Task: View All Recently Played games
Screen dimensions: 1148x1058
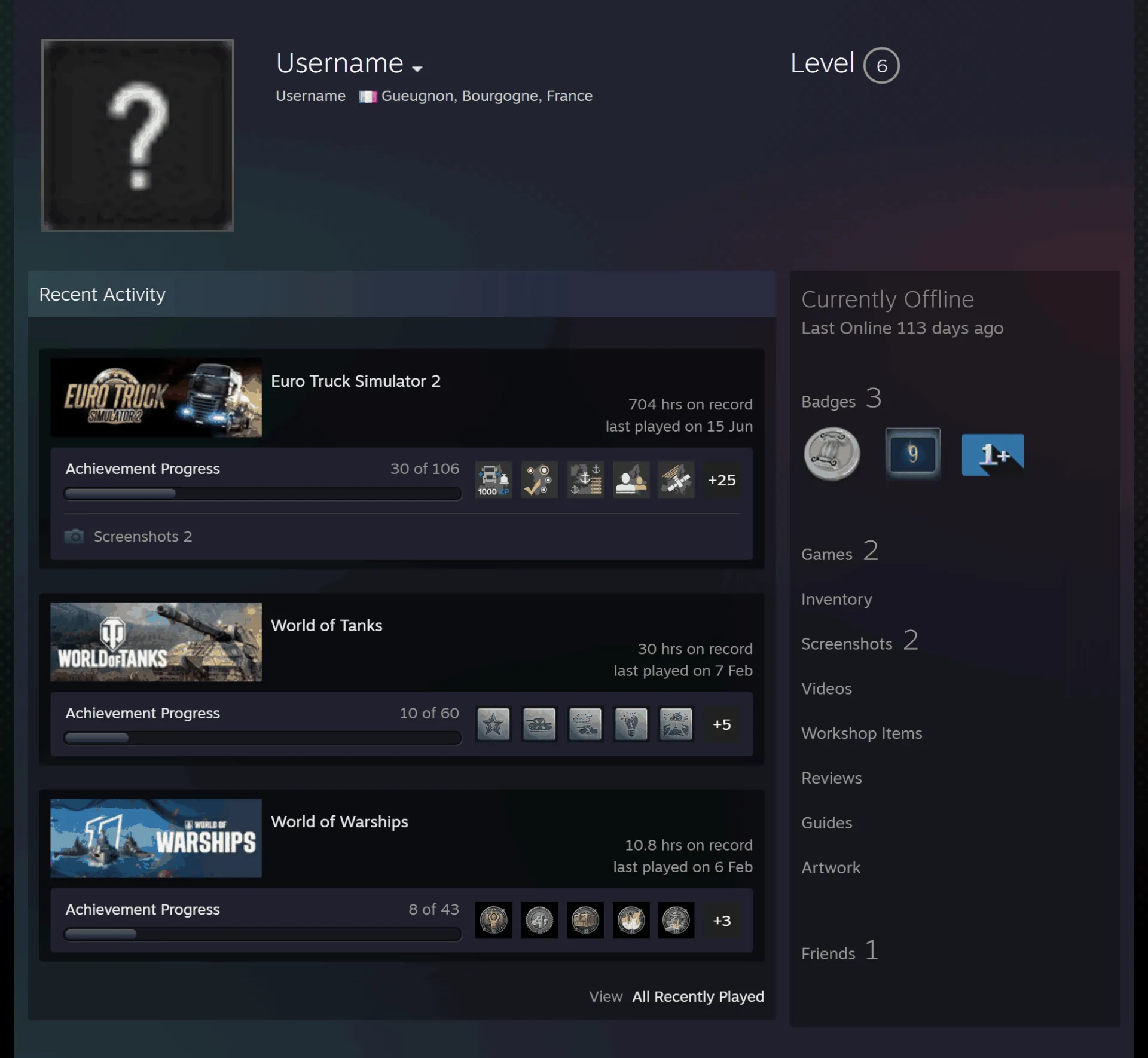Action: 698,997
